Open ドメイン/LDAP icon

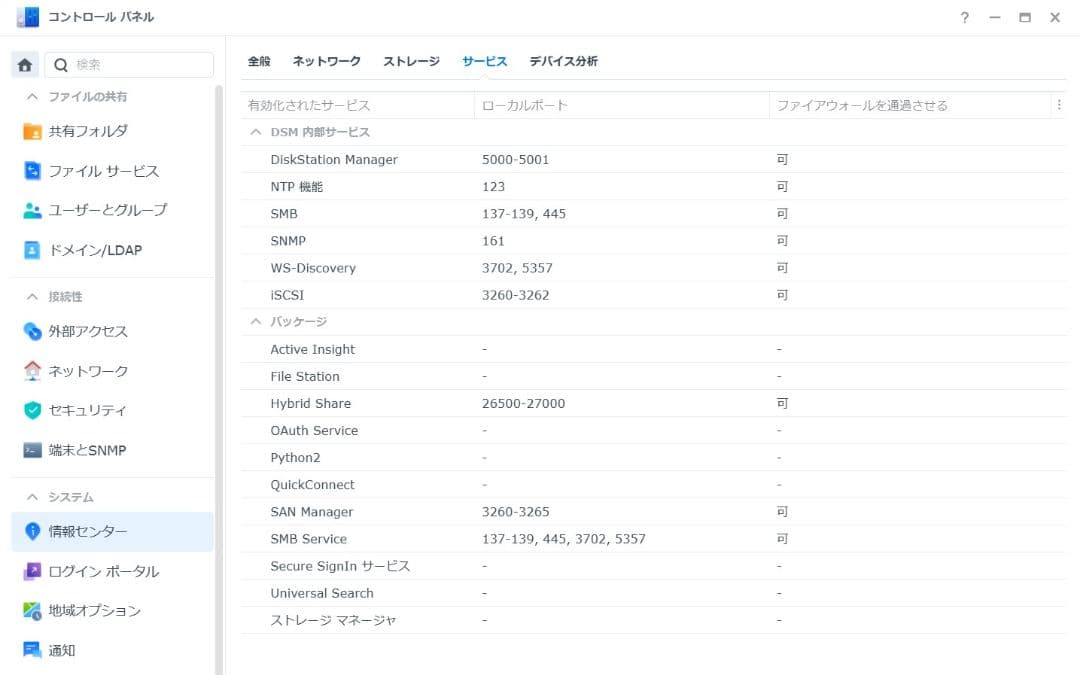[x=32, y=250]
